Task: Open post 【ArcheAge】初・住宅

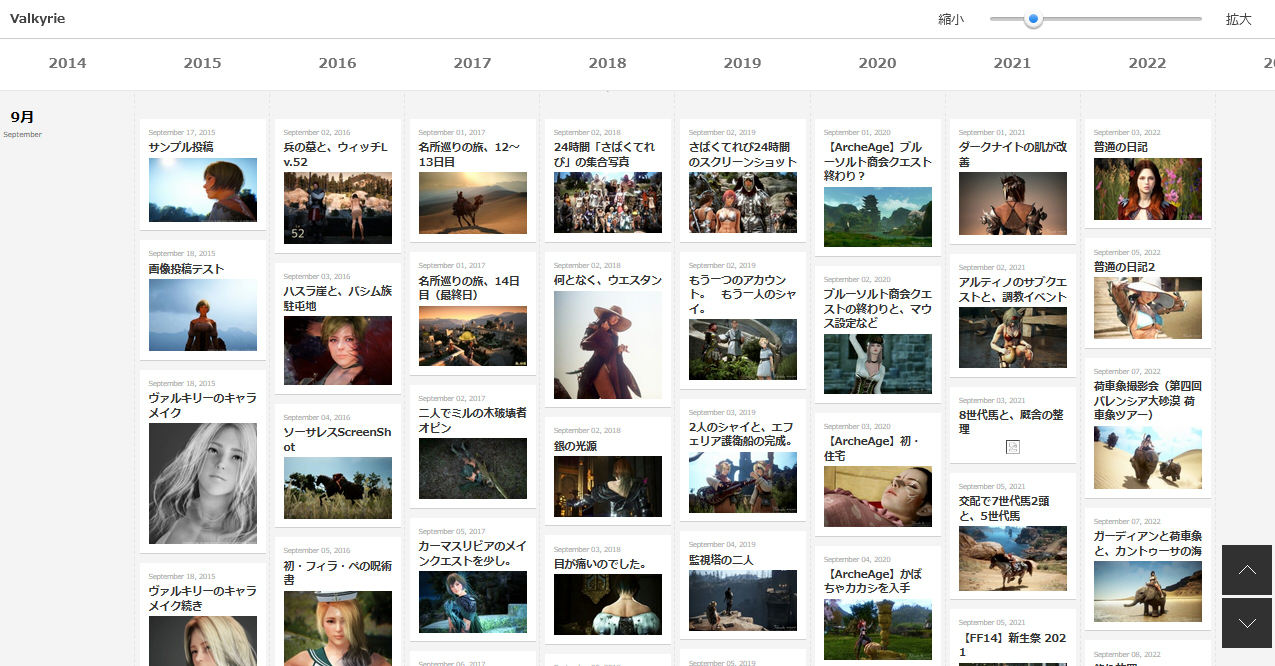Action: coord(872,448)
